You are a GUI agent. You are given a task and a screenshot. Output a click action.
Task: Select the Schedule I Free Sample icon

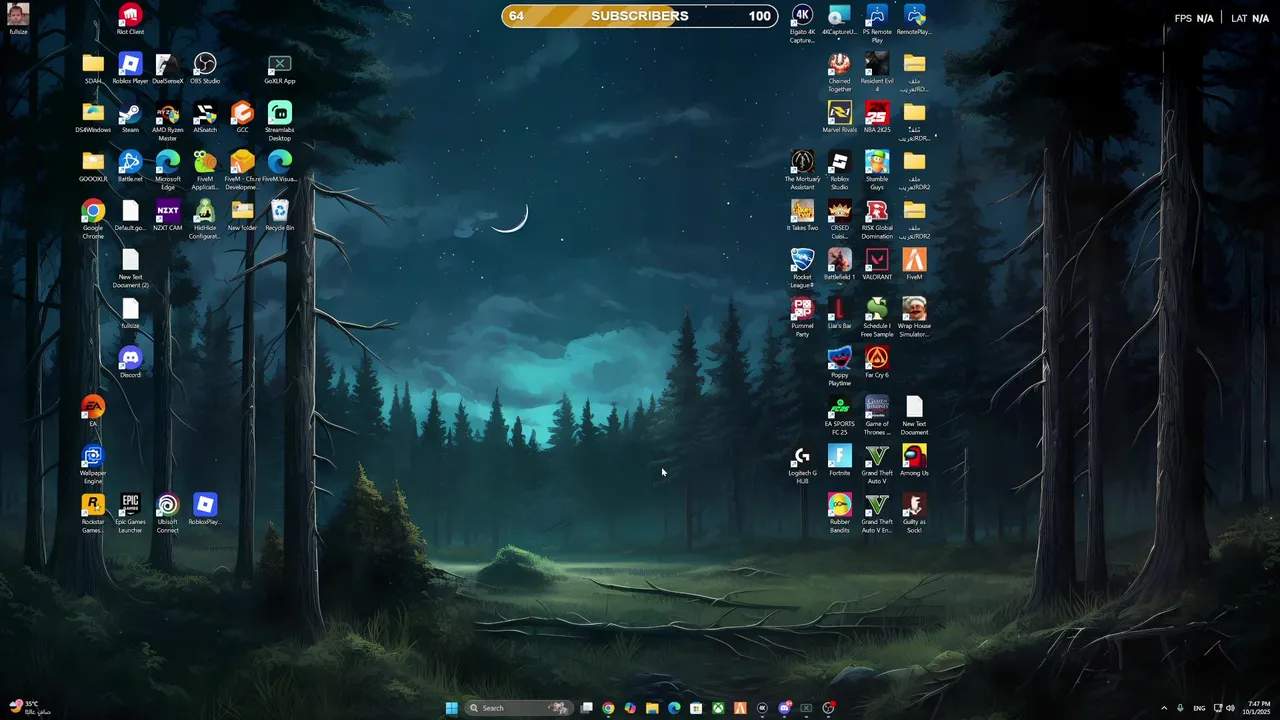point(877,318)
